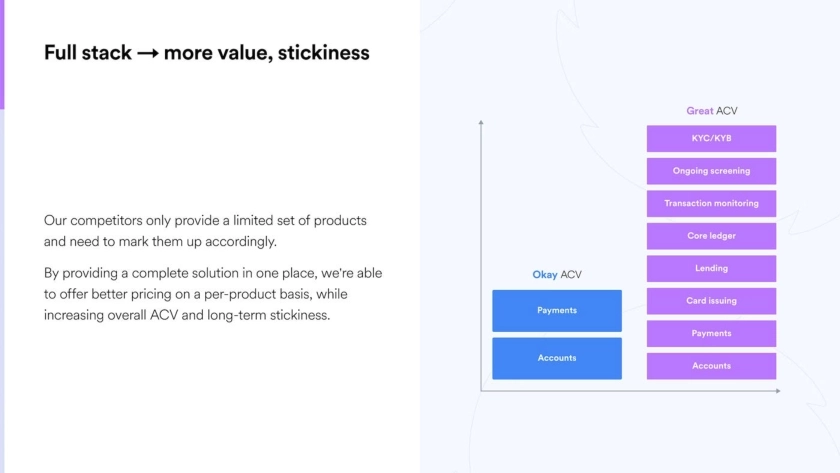This screenshot has width=840, height=473.
Task: Click the light lavender strip below accent bar
Action: pos(2,290)
